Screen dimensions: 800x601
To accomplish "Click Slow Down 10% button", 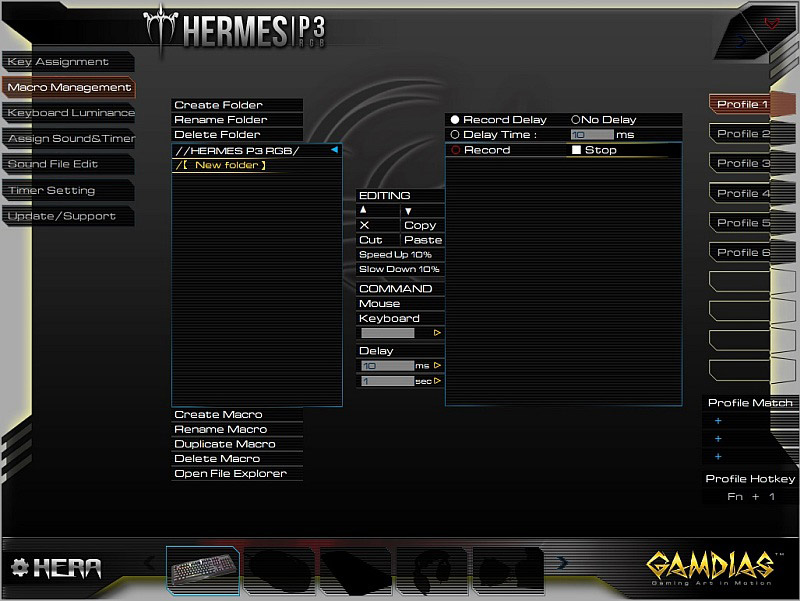I will click(400, 269).
